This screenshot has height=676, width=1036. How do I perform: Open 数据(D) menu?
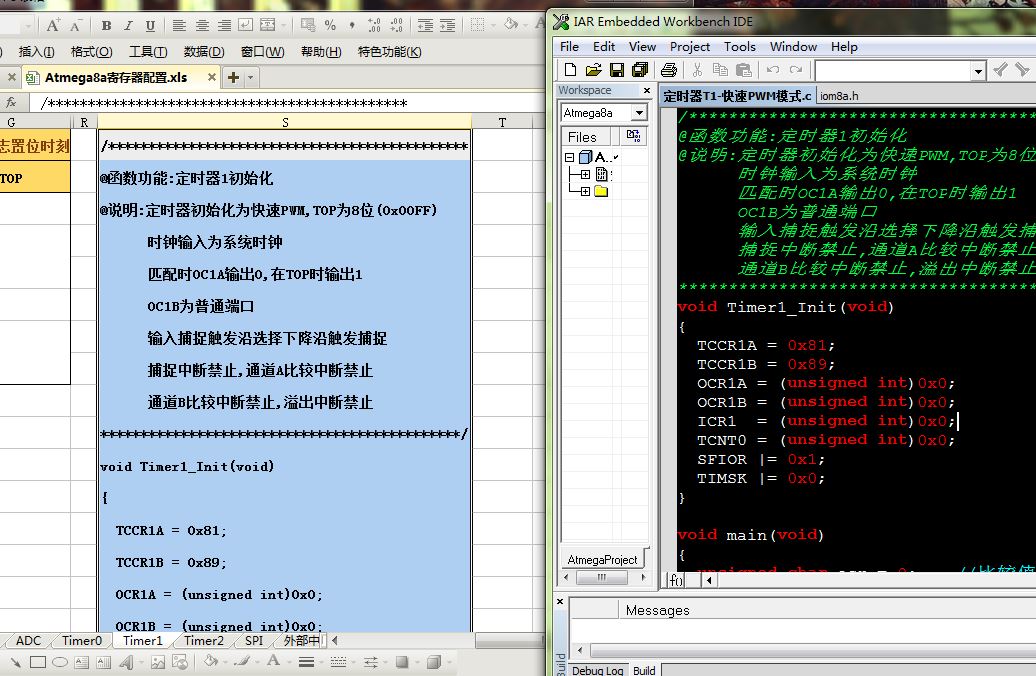(x=204, y=52)
